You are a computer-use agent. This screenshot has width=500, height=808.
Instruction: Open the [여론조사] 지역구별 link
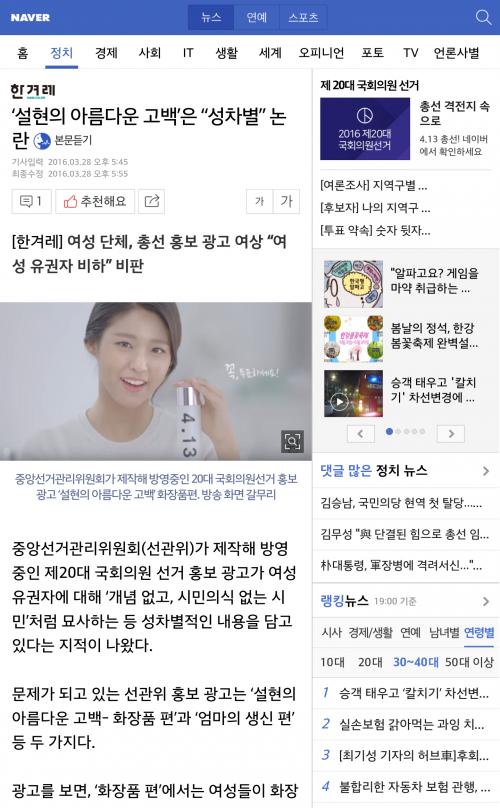tap(374, 185)
